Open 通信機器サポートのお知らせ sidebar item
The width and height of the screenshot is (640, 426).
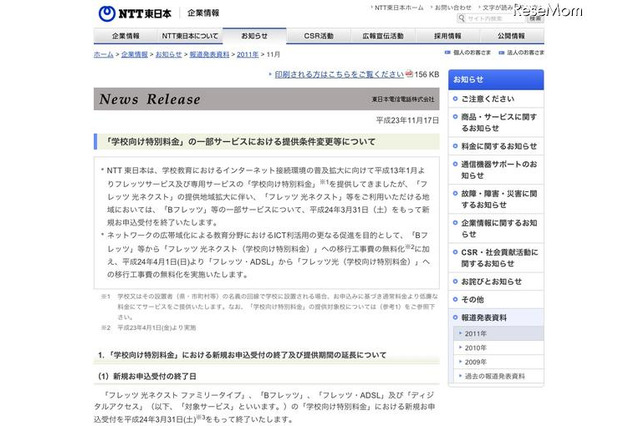(496, 170)
